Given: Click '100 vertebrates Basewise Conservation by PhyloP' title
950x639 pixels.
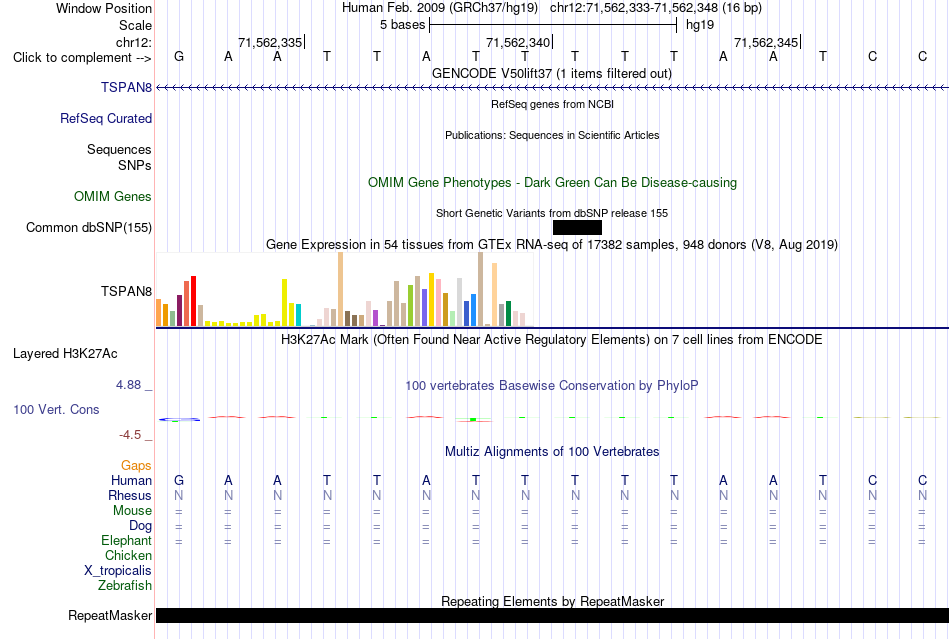Looking at the screenshot, I should pos(551,386).
